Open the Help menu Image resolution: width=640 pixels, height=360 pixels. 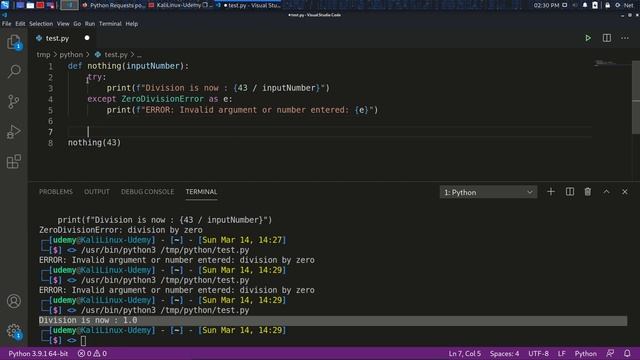coord(131,24)
